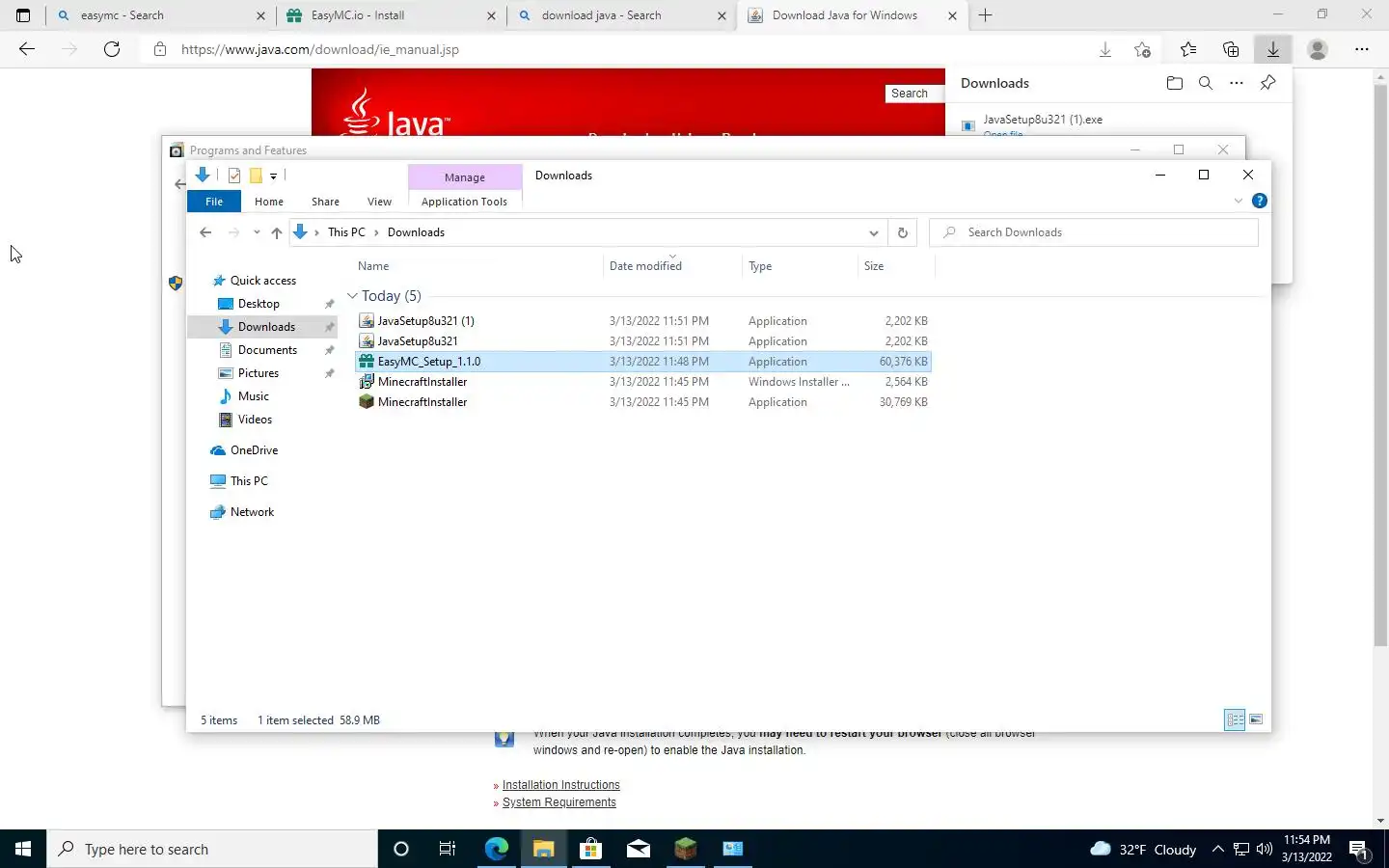The height and width of the screenshot is (868, 1389).
Task: Click the EasyMC_Setup gift box icon
Action: [x=367, y=362]
